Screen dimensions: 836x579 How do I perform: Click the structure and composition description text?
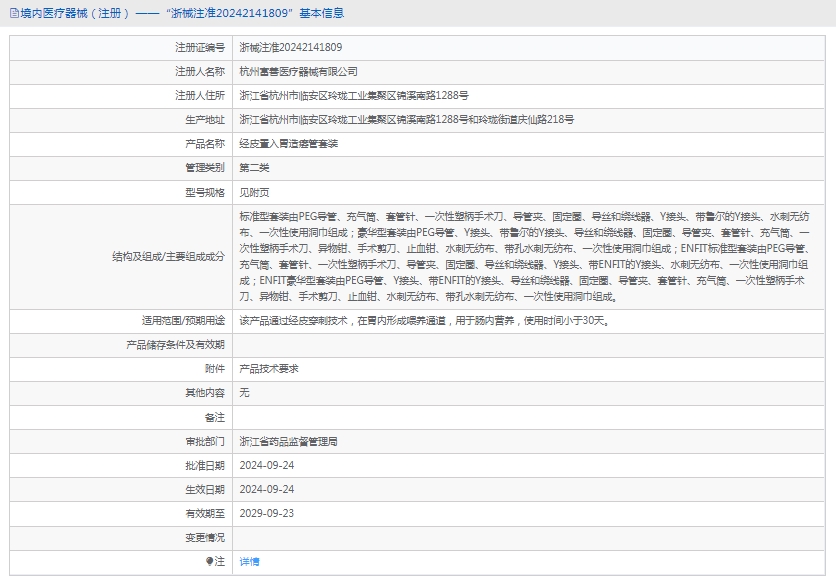pos(524,256)
